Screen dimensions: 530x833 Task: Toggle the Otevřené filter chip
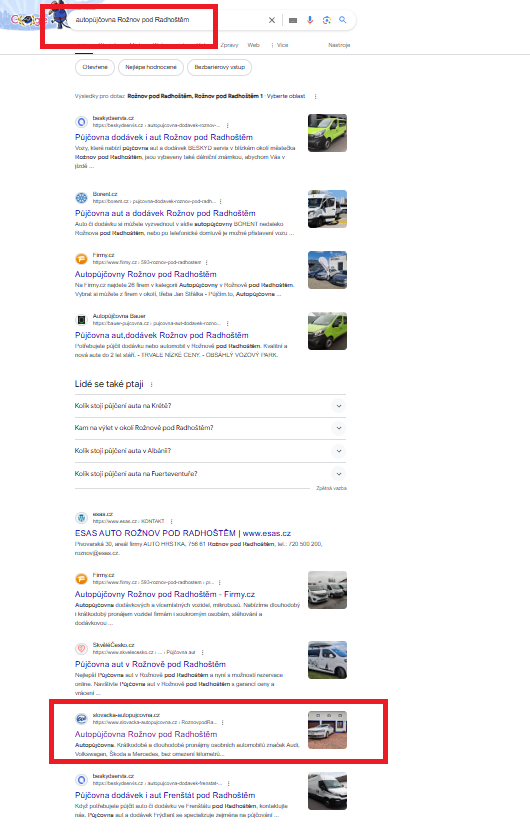click(x=95, y=67)
